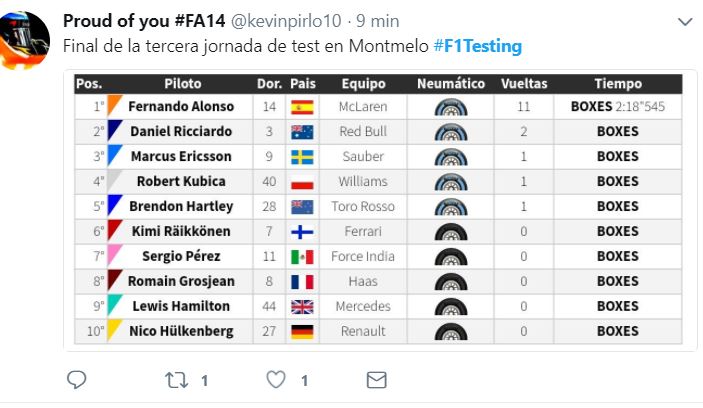Click the Australian flag beside Ricciardo

point(302,132)
